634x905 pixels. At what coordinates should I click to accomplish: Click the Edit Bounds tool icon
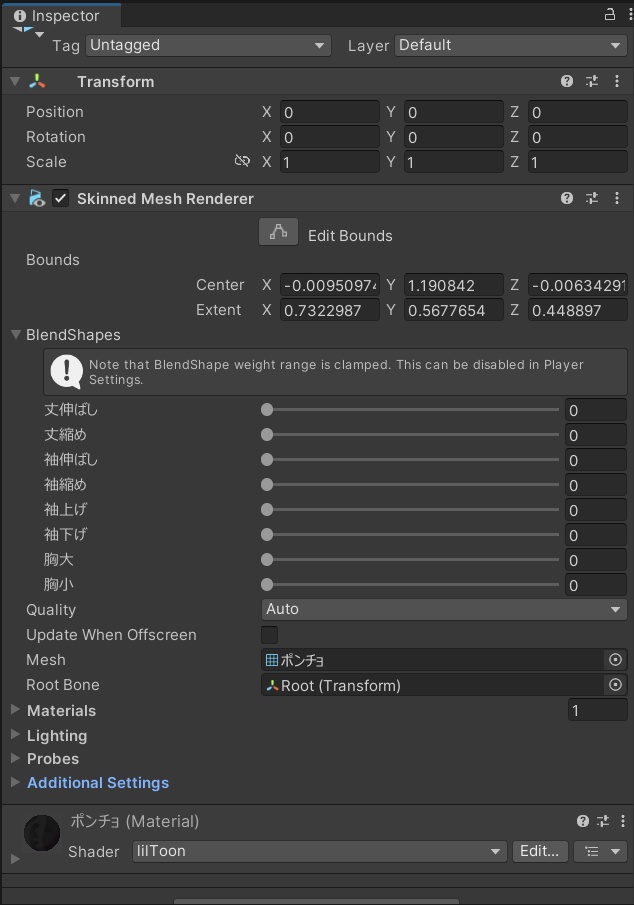click(278, 231)
